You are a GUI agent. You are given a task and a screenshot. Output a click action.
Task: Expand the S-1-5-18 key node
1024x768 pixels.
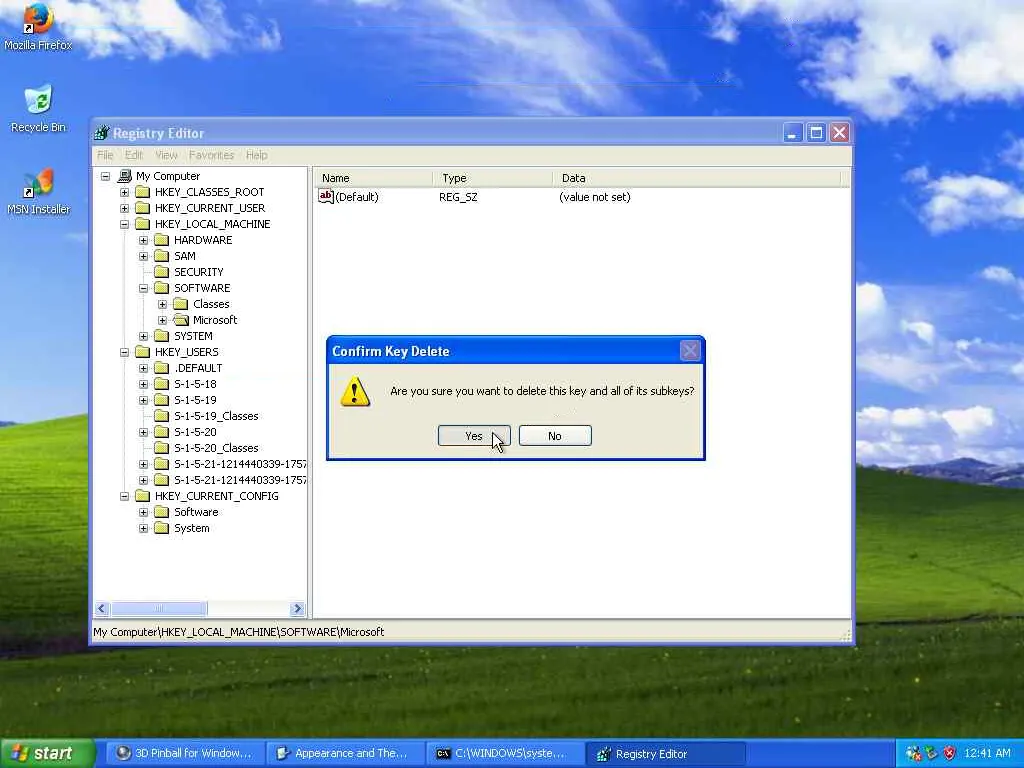(143, 384)
